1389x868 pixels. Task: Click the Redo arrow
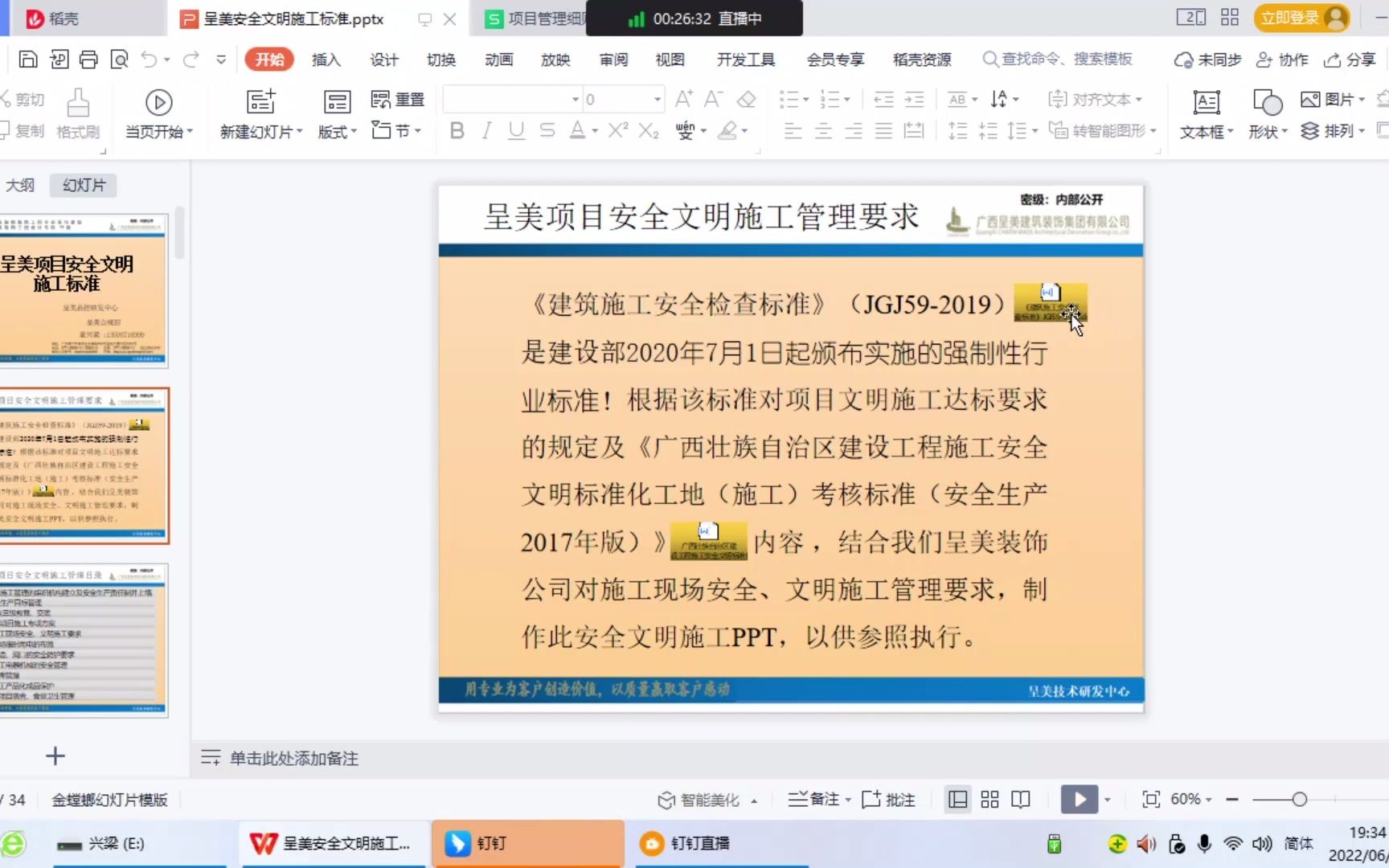pos(191,59)
